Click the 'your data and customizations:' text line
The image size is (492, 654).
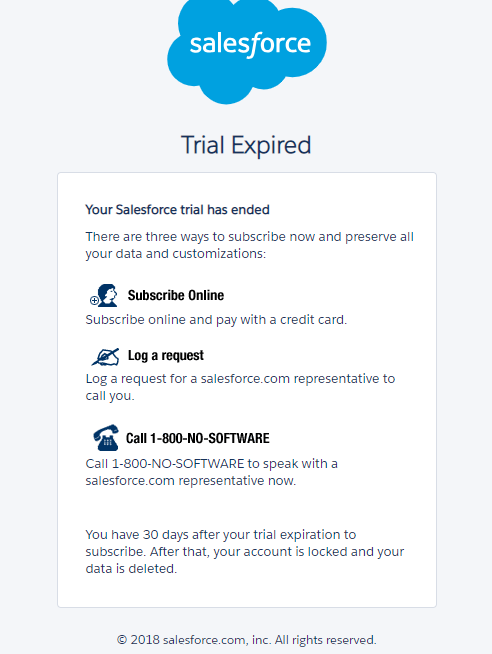(x=176, y=254)
